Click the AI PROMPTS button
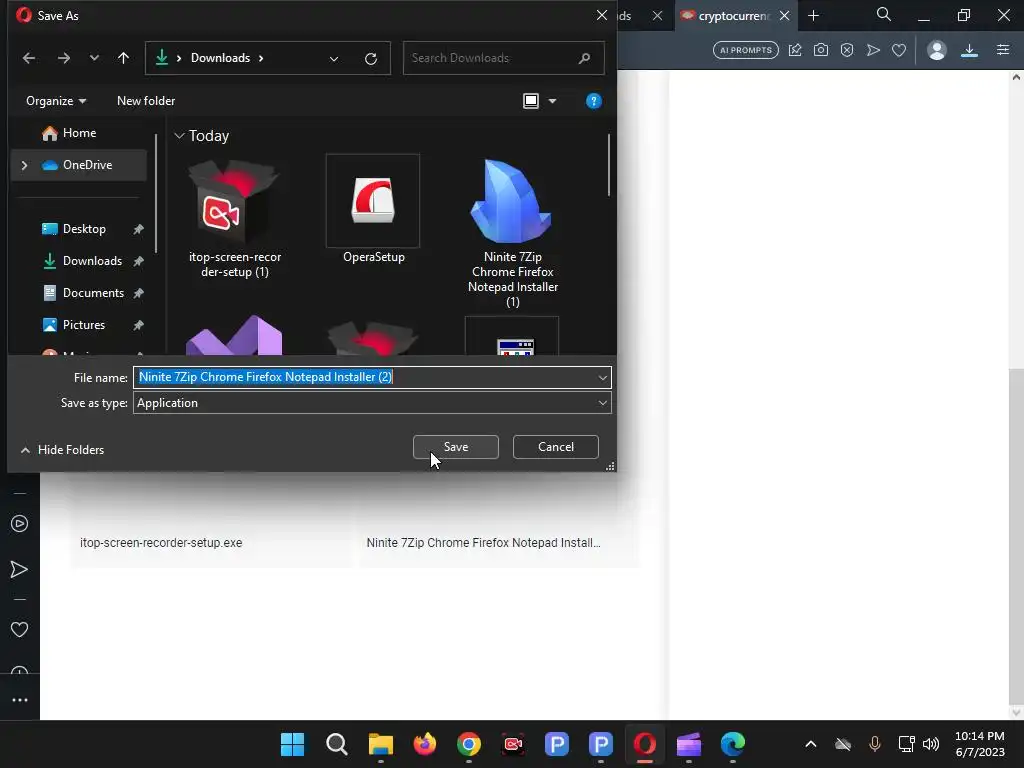 (x=746, y=50)
